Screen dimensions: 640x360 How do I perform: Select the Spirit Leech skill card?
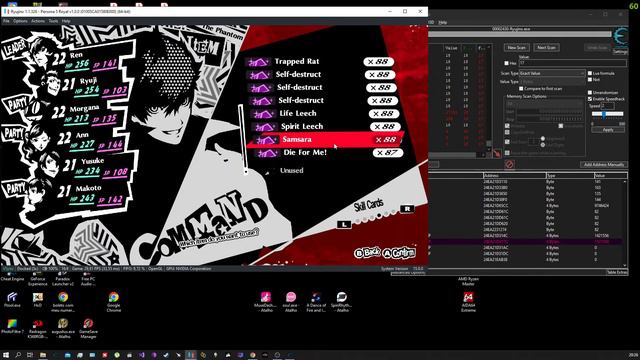327,127
